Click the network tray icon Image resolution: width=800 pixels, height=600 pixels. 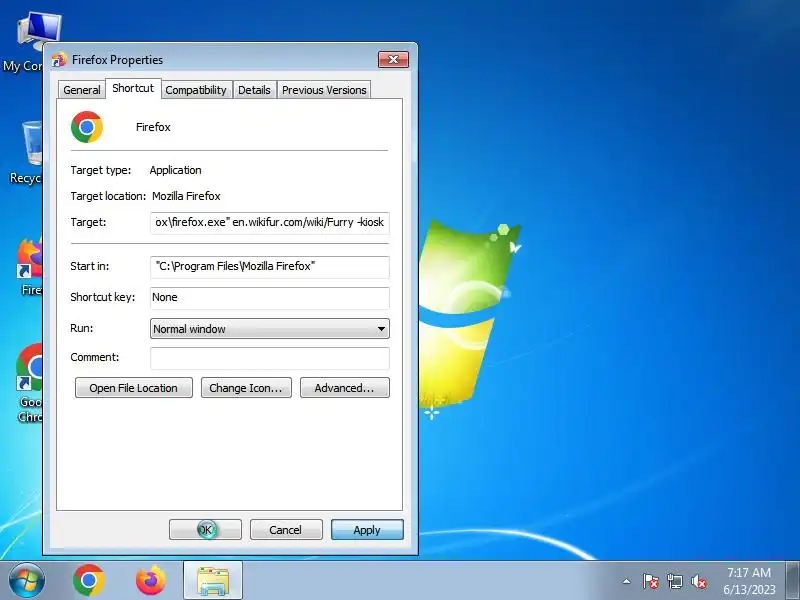pyautogui.click(x=674, y=581)
